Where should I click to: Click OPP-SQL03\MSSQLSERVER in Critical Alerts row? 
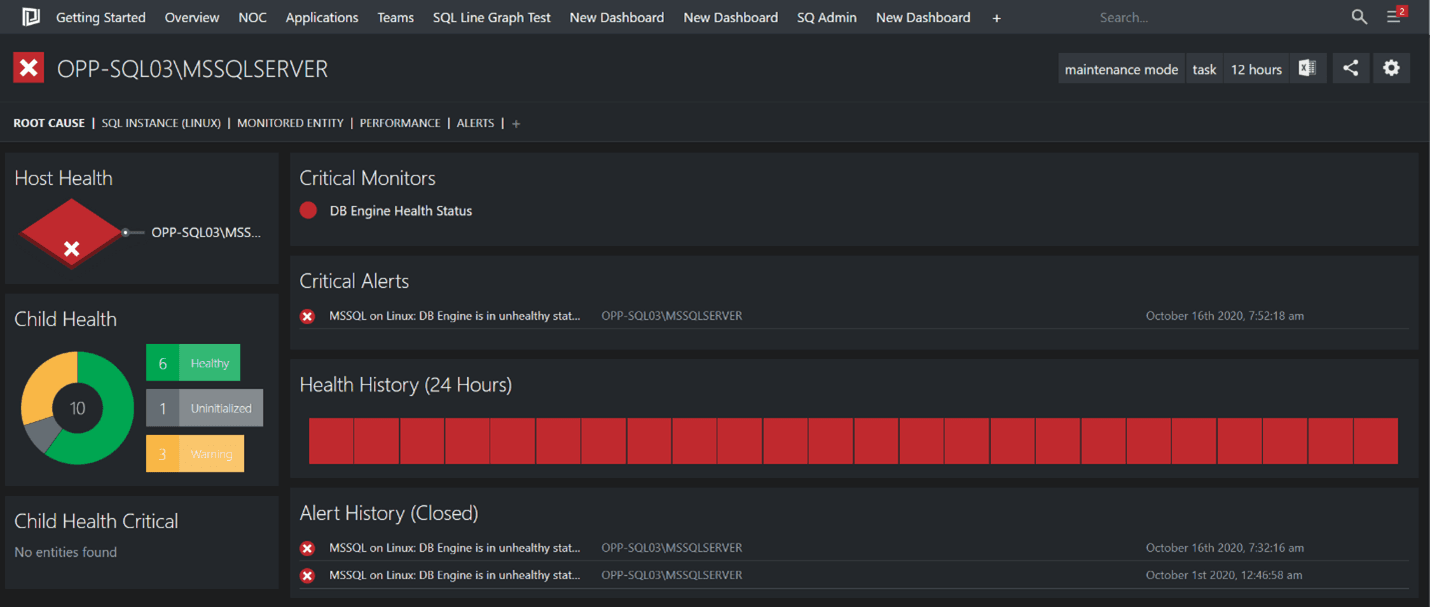(672, 316)
